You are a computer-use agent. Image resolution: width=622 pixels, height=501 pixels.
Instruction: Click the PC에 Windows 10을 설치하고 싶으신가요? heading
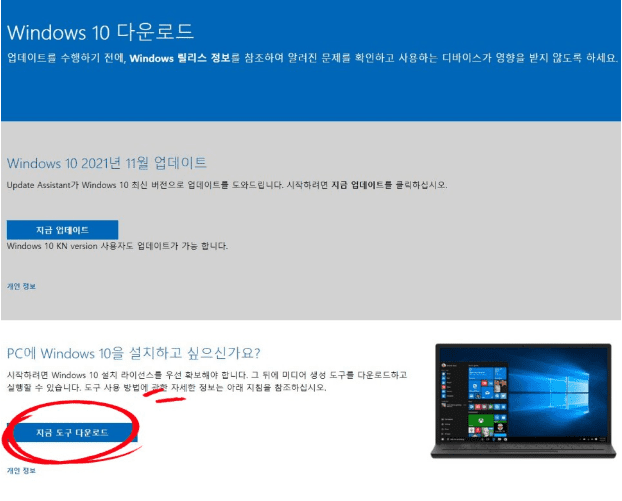pyautogui.click(x=134, y=353)
